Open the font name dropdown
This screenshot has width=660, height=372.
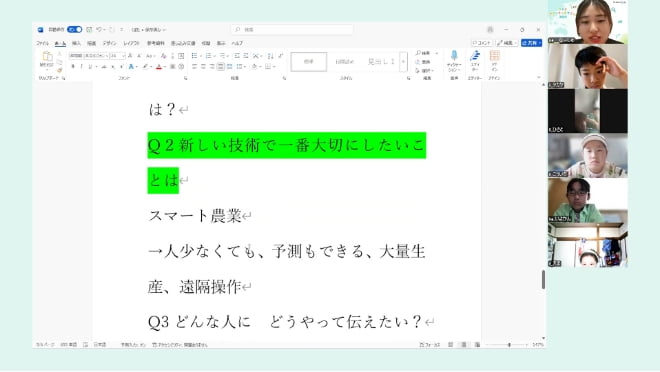[x=107, y=56]
